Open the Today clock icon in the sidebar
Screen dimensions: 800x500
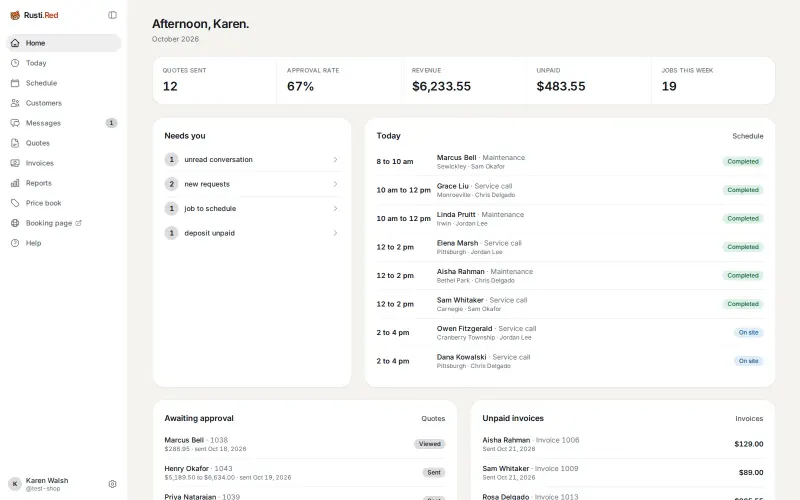click(15, 63)
